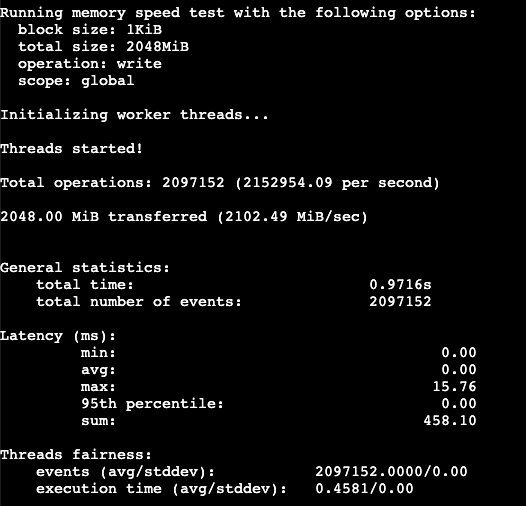
Task: Click the Running memory speed test header line
Action: click(238, 13)
